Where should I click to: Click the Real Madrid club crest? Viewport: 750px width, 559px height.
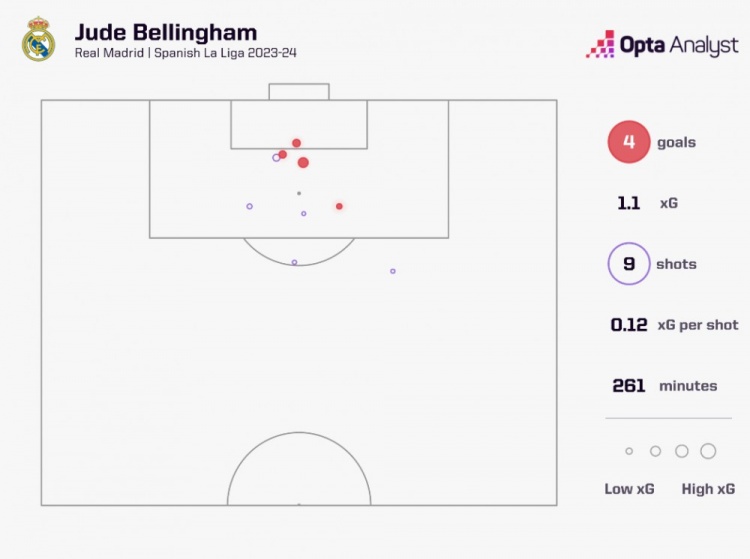pyautogui.click(x=38, y=39)
